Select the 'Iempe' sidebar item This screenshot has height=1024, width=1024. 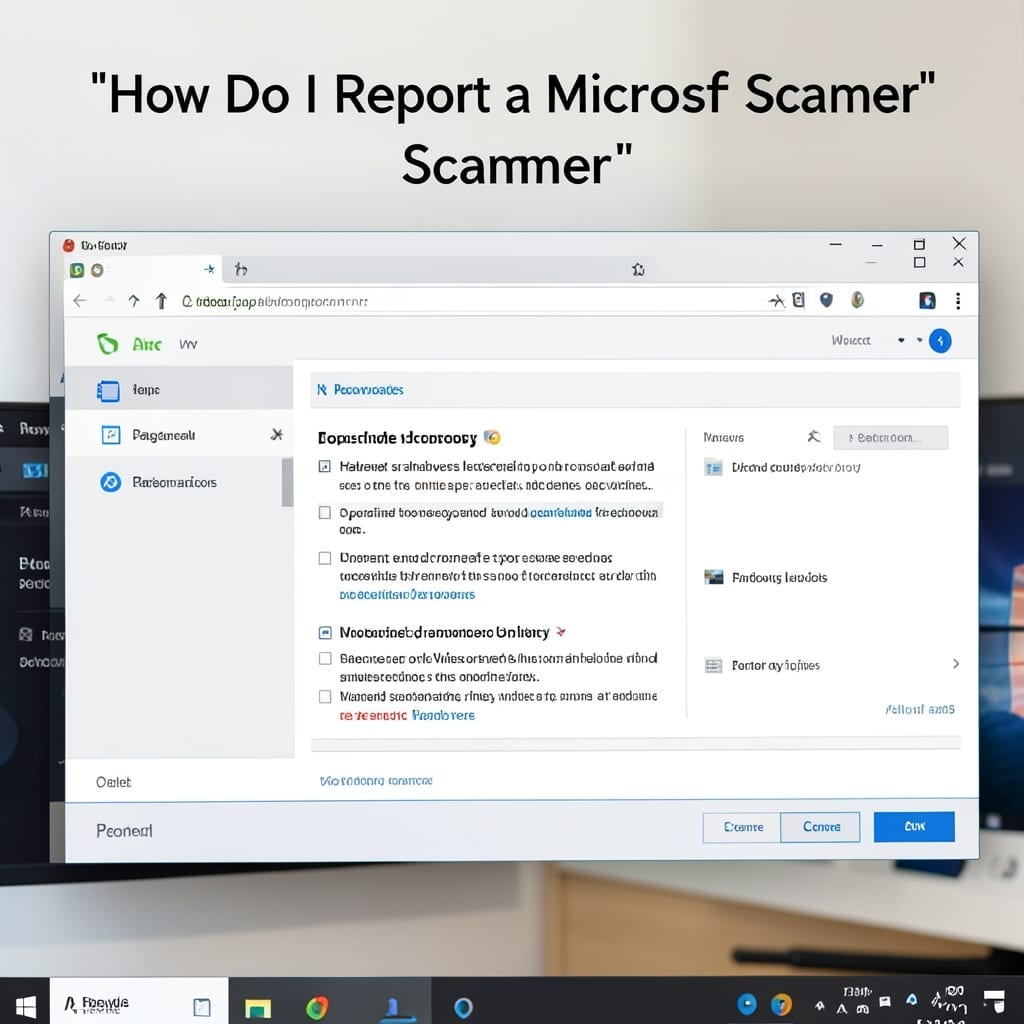tap(179, 390)
